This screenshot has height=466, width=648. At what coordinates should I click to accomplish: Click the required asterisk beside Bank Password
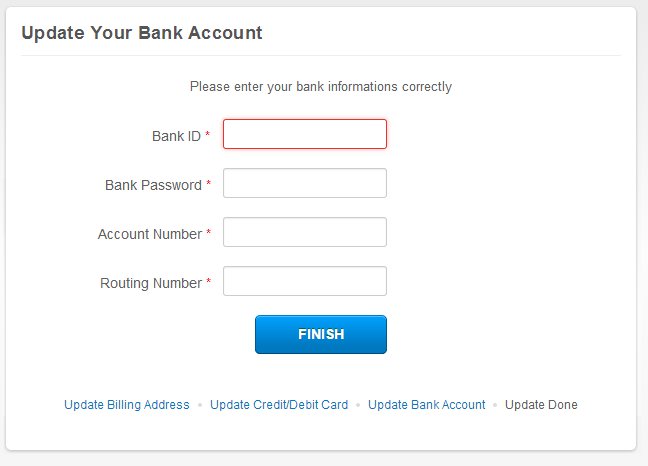(x=208, y=185)
